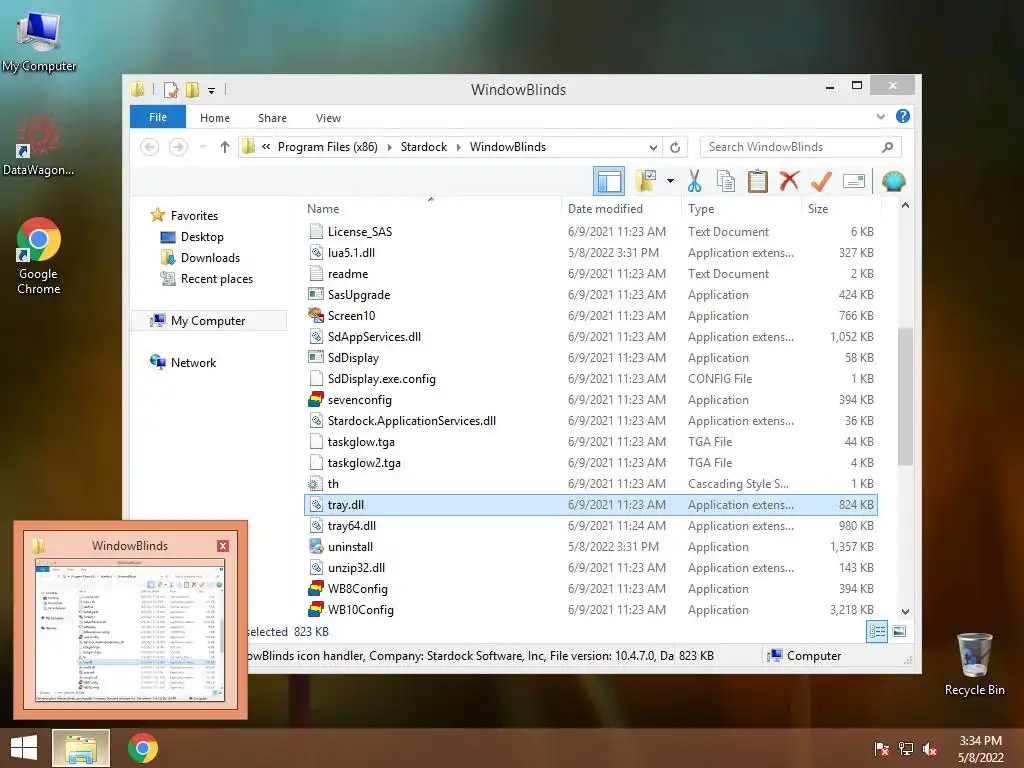
Task: Click Program Files (x86) in address bar
Action: pos(328,147)
